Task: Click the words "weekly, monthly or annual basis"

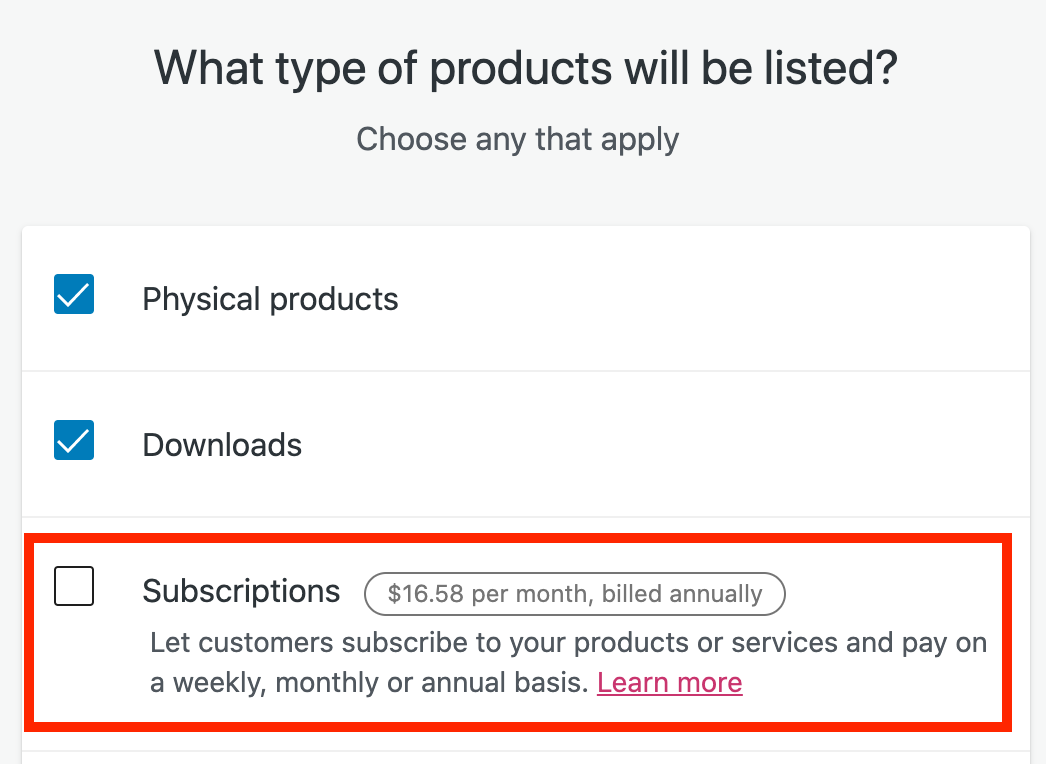Action: pos(380,683)
